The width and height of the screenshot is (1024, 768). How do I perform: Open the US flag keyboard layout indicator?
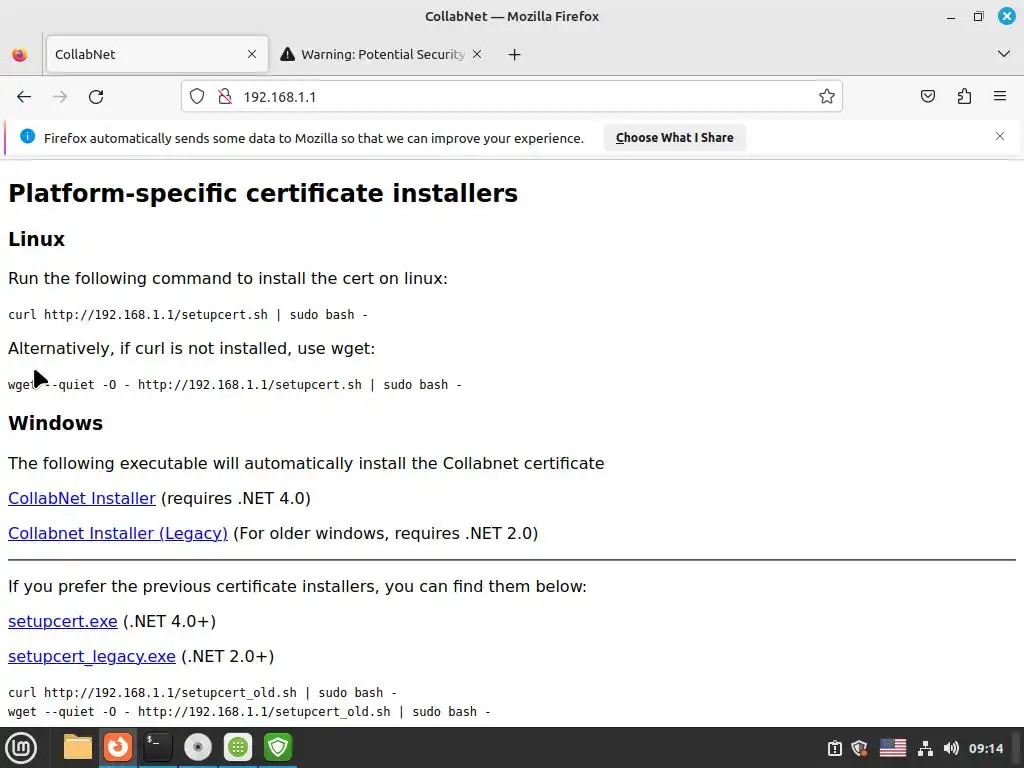pos(893,748)
